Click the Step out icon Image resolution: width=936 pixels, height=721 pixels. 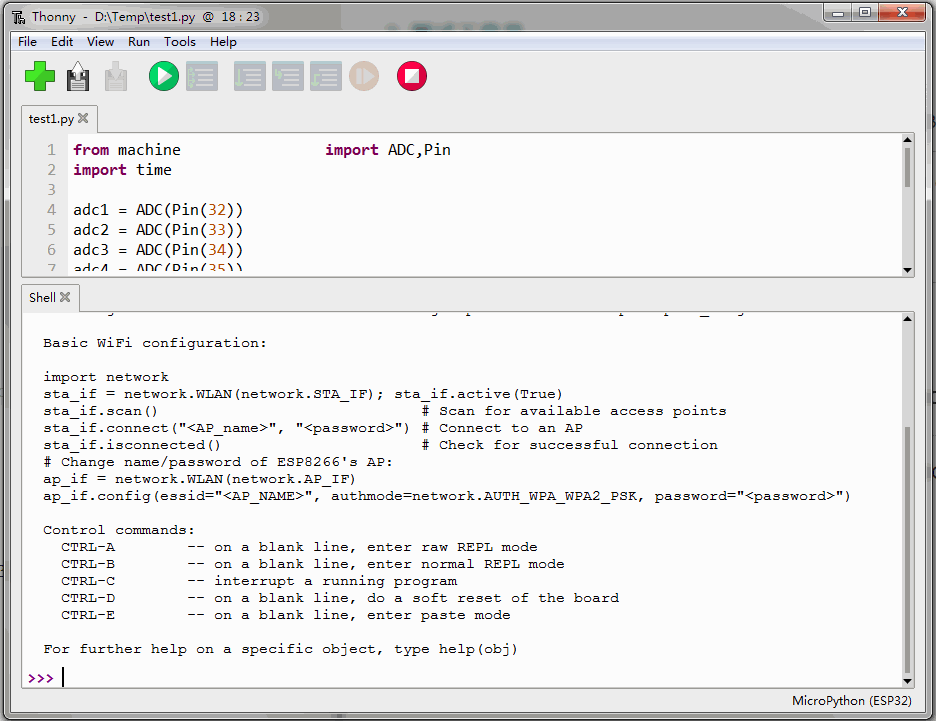click(326, 76)
